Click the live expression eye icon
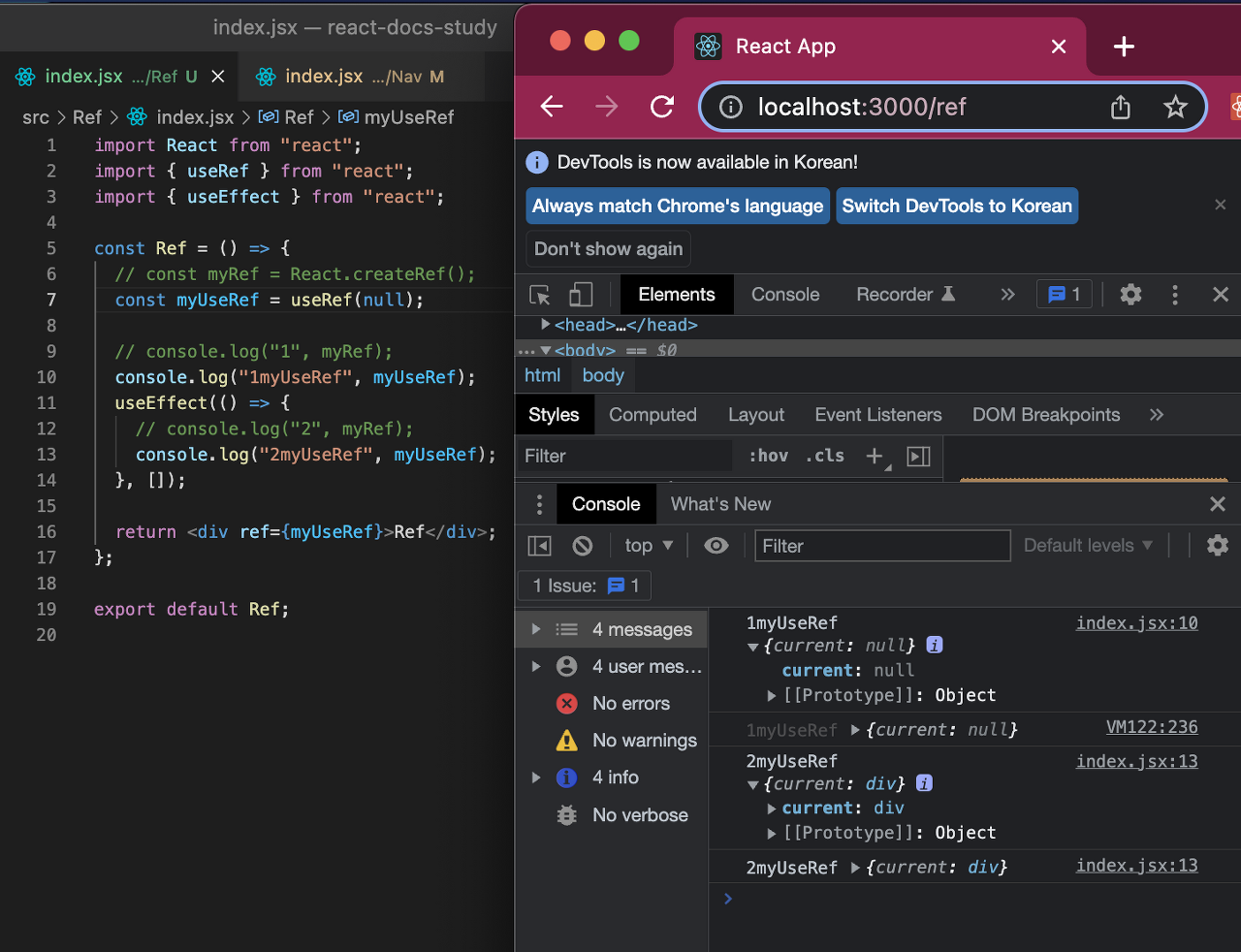The width and height of the screenshot is (1241, 952). coord(716,546)
